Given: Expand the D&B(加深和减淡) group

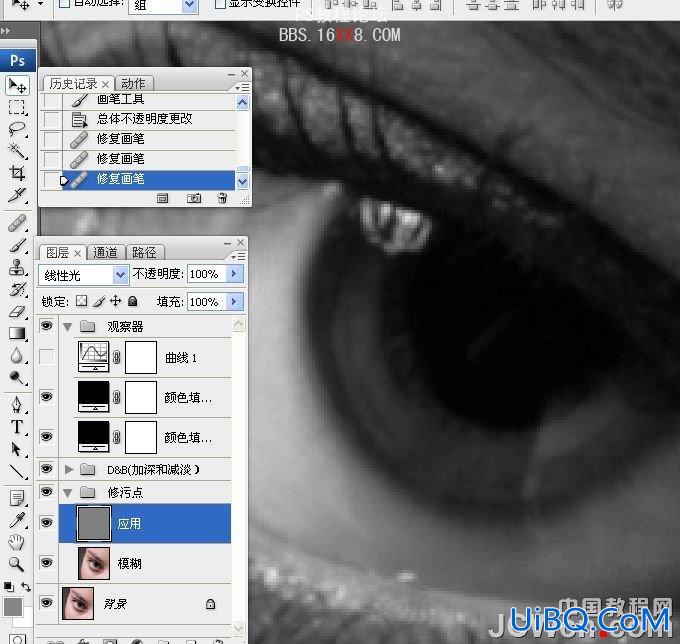Looking at the screenshot, I should click(x=68, y=469).
